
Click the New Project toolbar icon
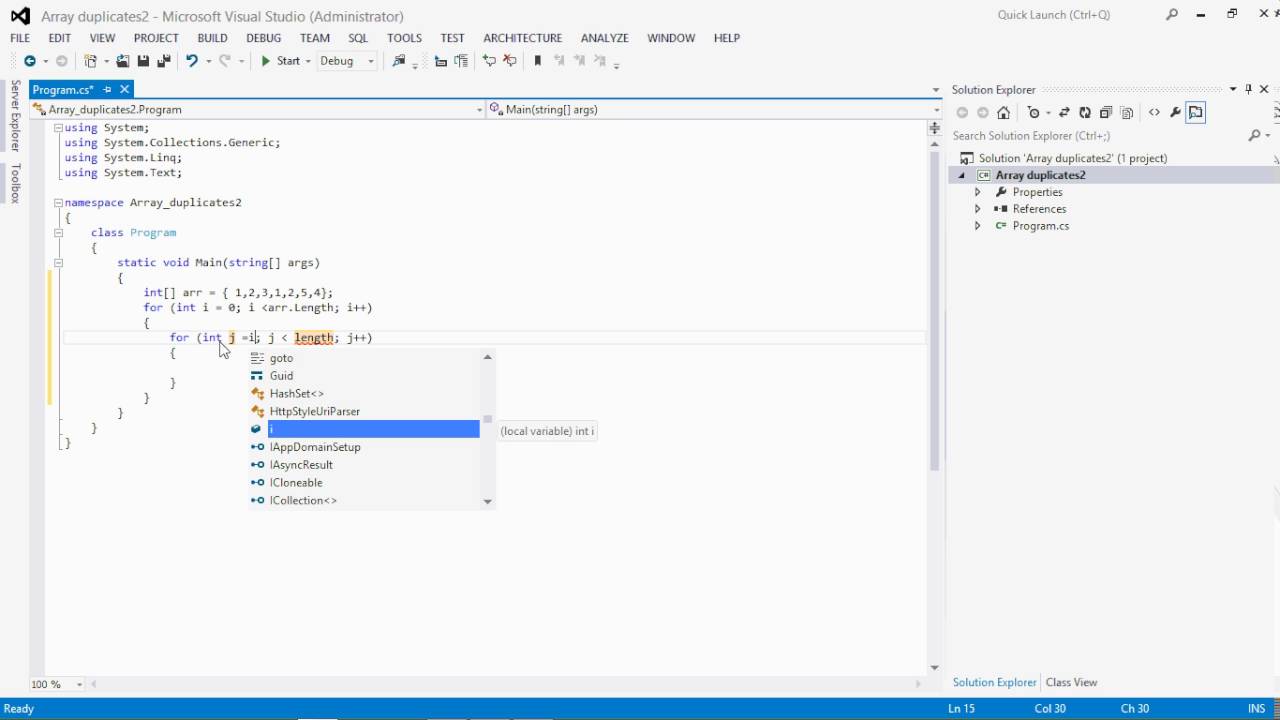(91, 61)
